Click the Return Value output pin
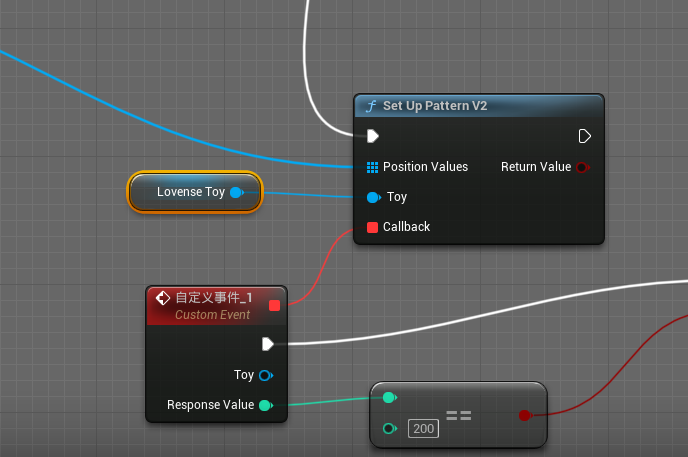Screen dimensions: 688x457 (x=583, y=167)
